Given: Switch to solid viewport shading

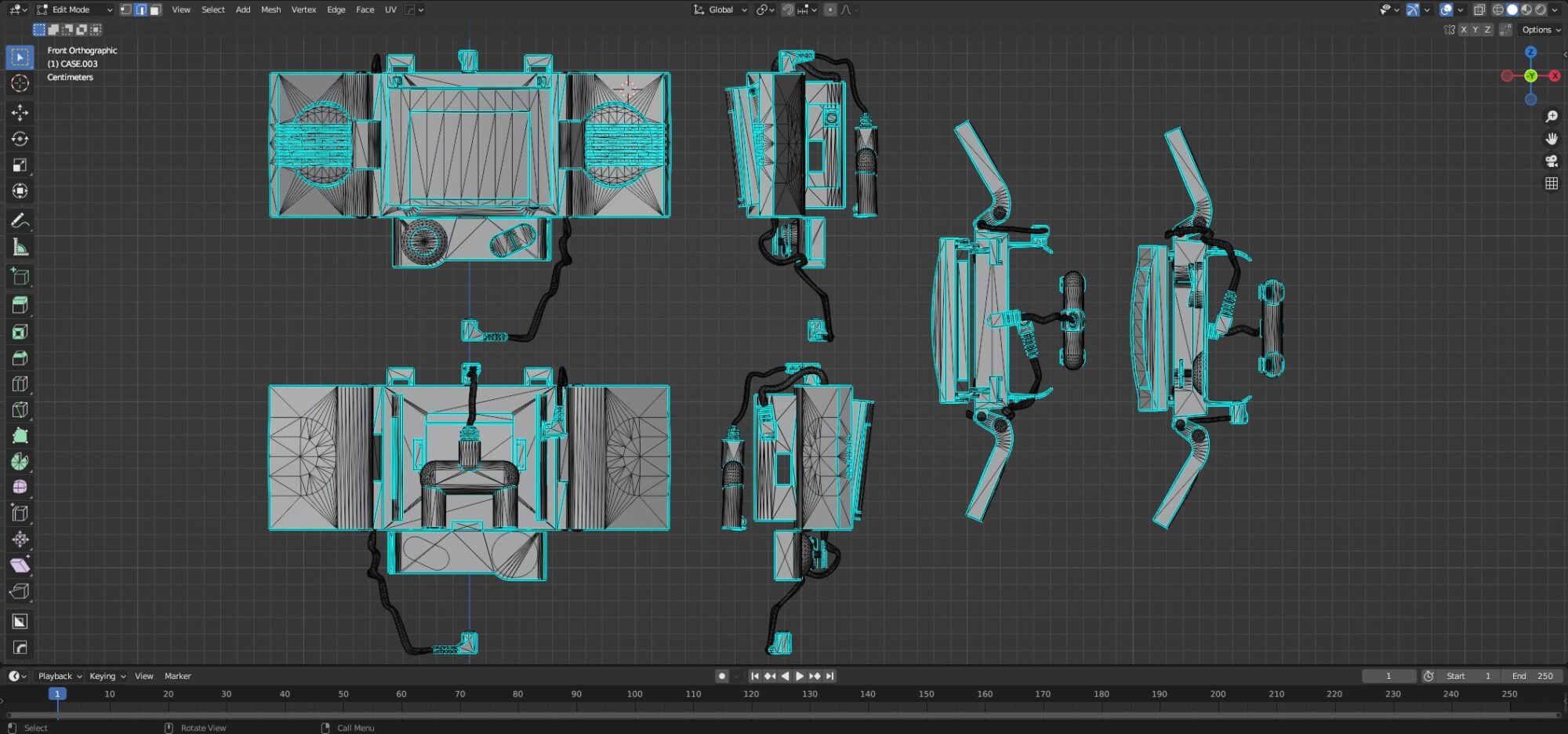Looking at the screenshot, I should 1512,10.
